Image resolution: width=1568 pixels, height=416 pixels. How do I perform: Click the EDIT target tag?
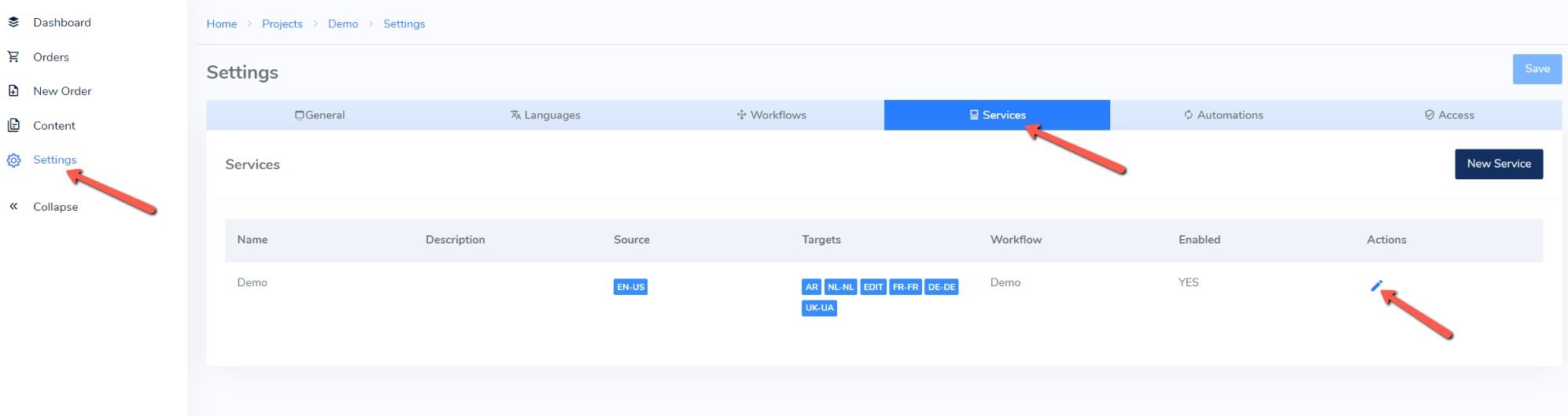(x=873, y=287)
